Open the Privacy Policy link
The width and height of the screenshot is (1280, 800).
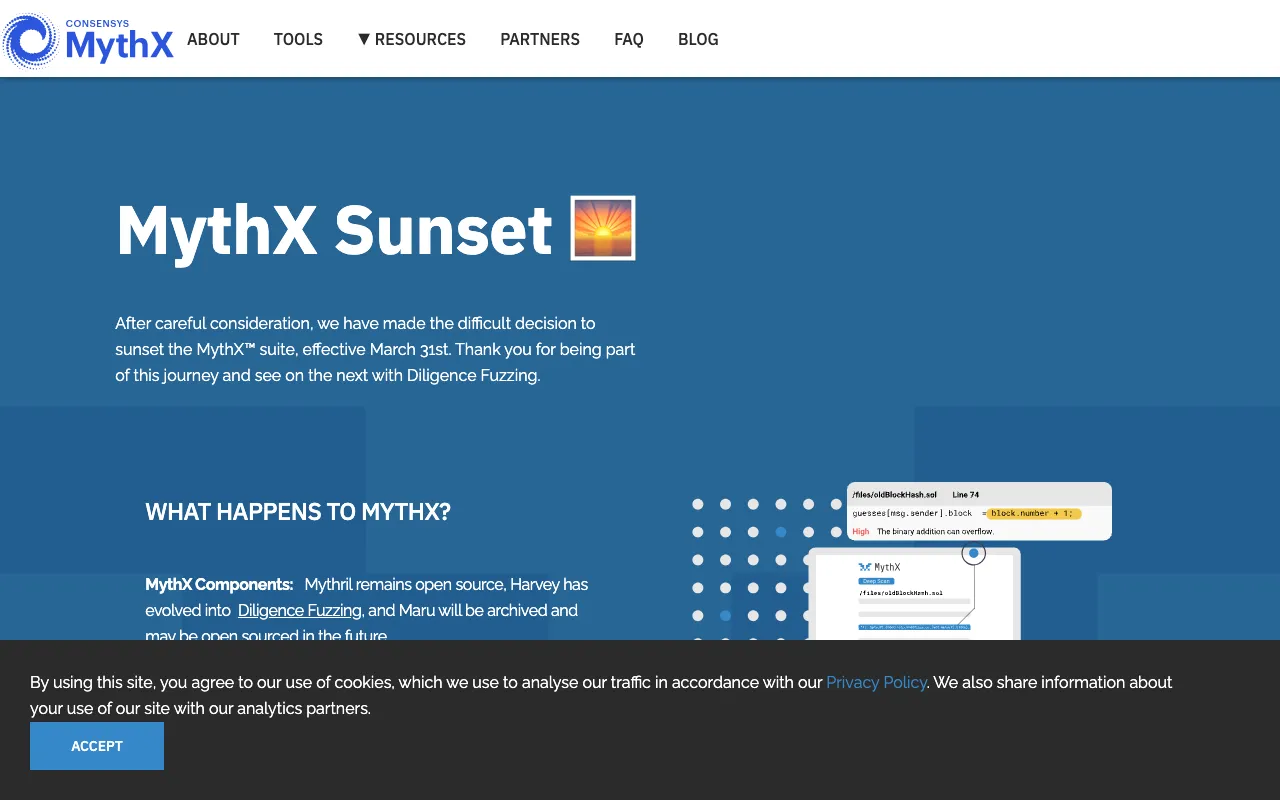pos(876,682)
